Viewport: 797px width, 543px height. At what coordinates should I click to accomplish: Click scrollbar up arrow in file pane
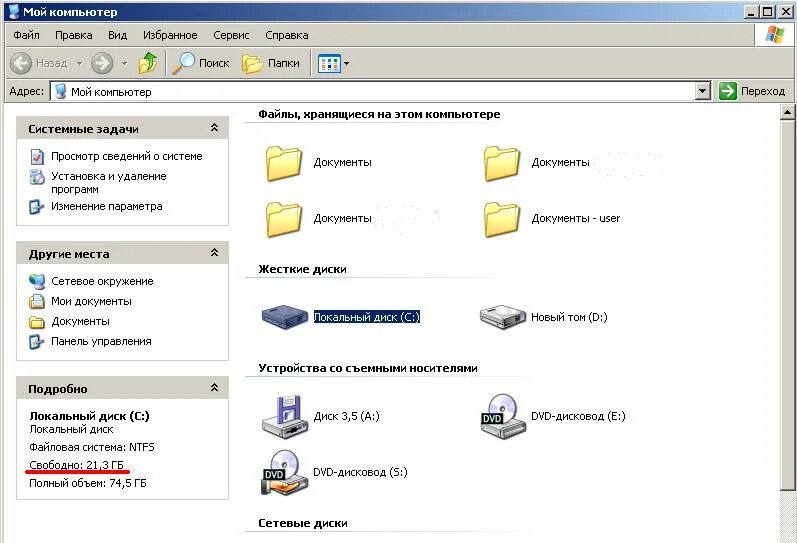(x=787, y=112)
